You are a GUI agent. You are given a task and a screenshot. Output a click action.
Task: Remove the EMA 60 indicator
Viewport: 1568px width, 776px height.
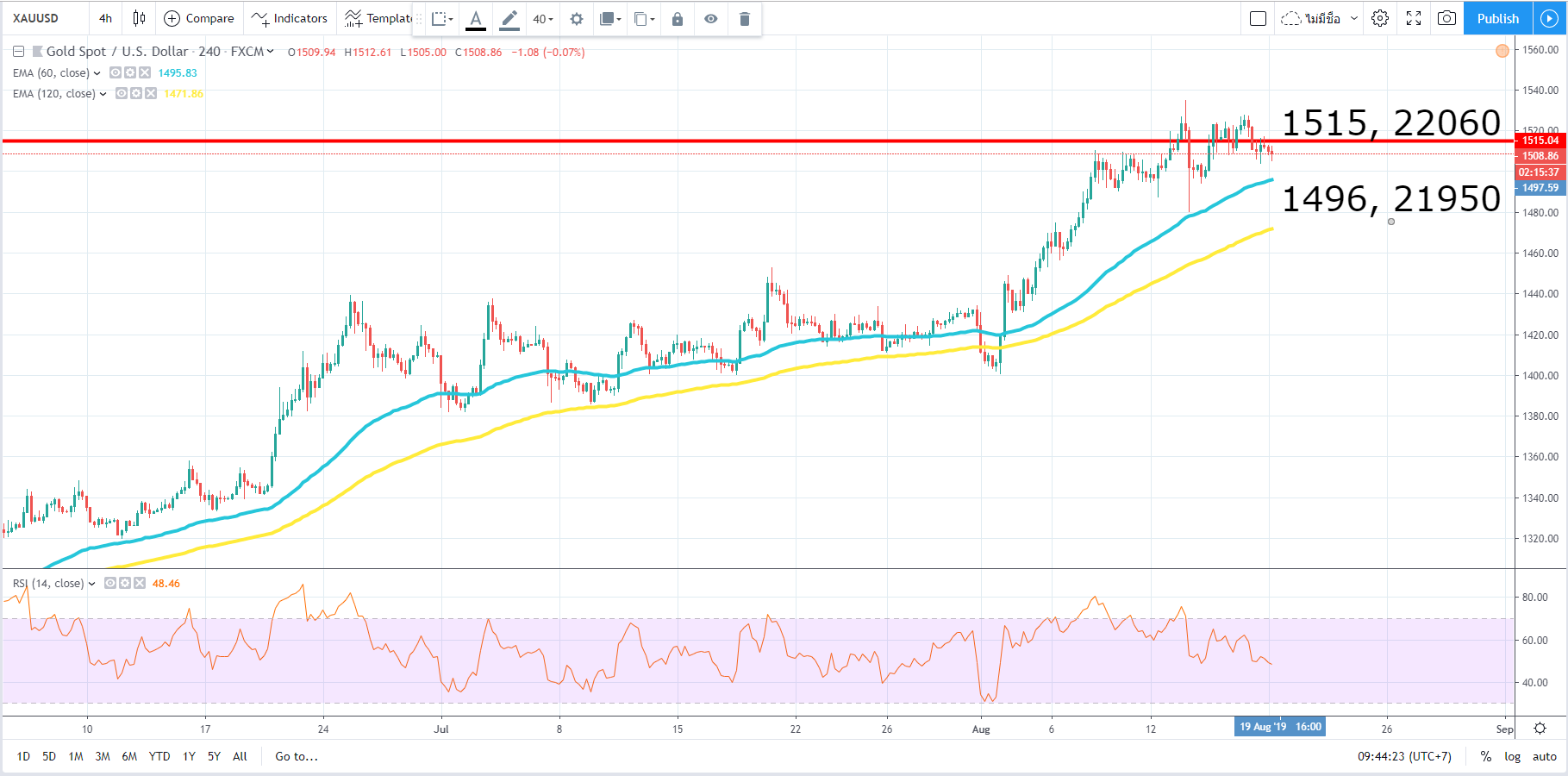(x=145, y=73)
